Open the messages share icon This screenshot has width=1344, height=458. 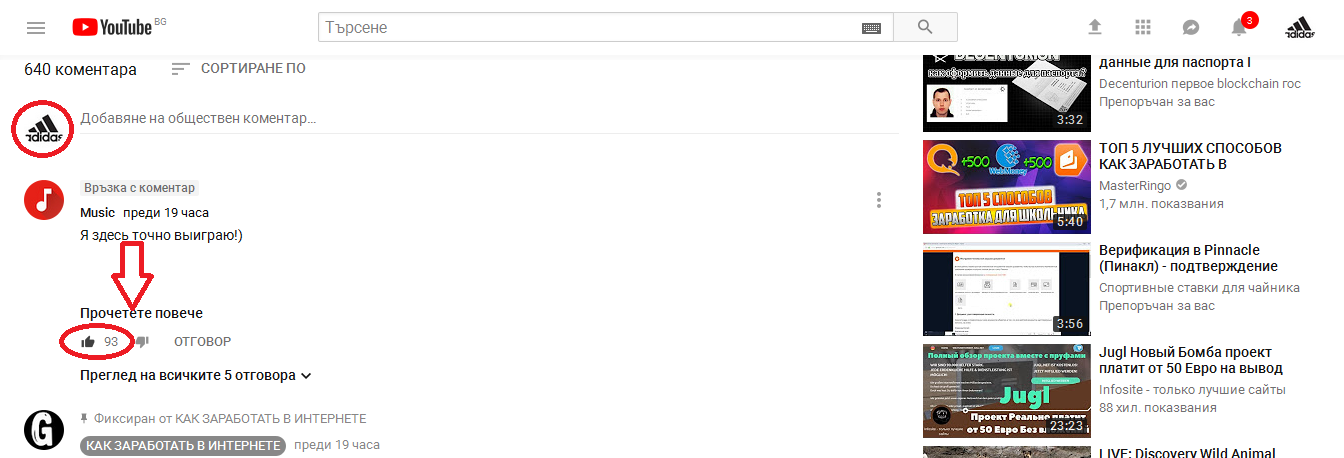point(1191,27)
